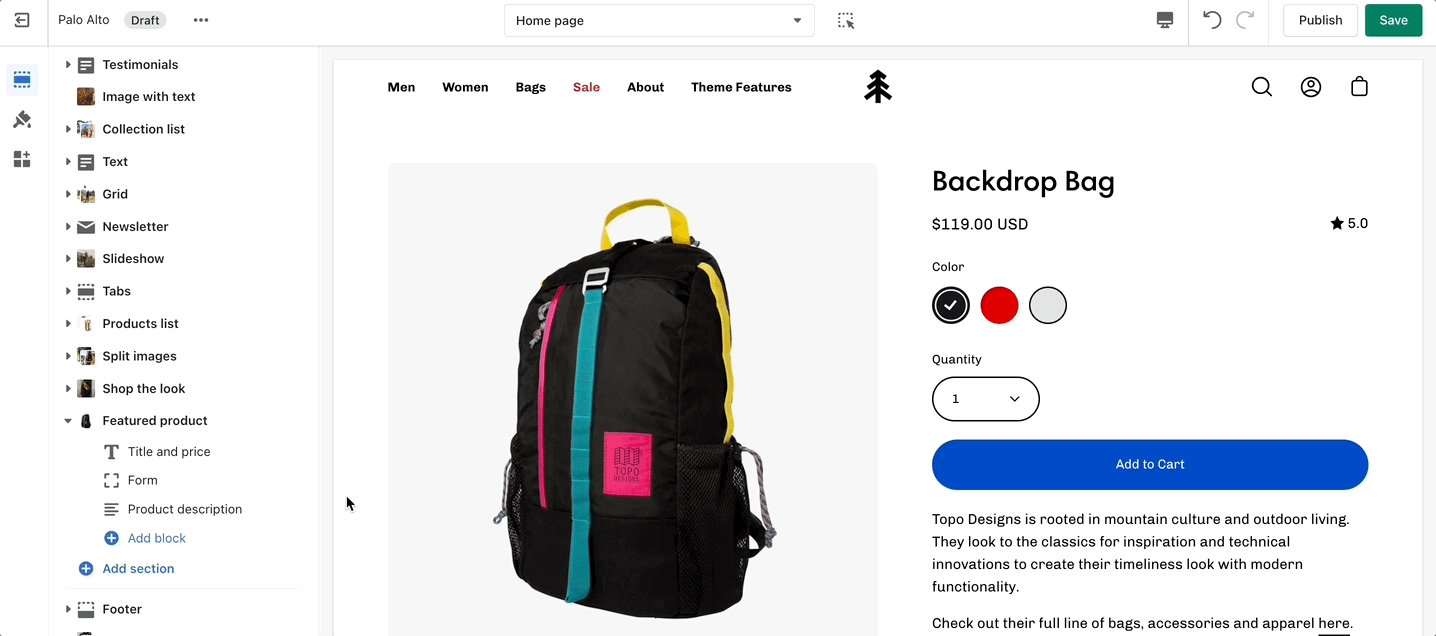
Task: Expand the Testimonials section
Action: tap(68, 64)
